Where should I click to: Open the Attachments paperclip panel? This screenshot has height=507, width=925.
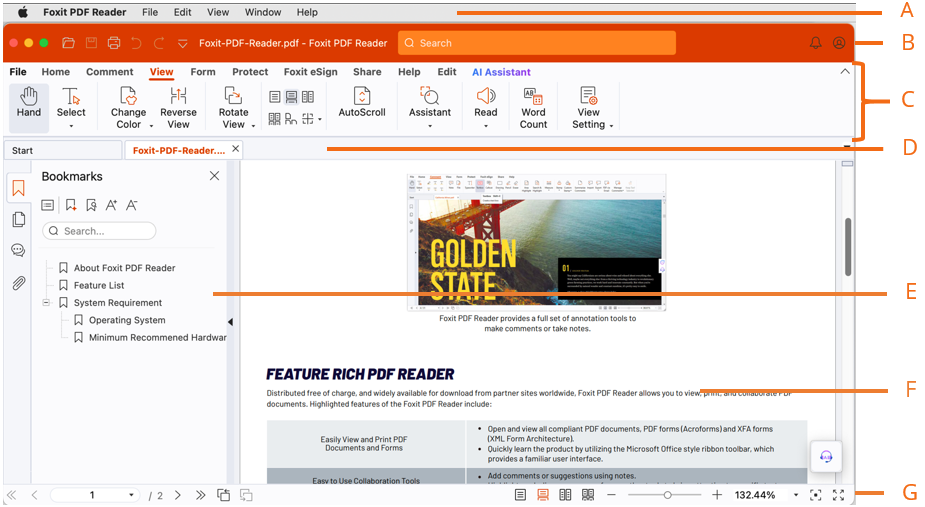(18, 283)
